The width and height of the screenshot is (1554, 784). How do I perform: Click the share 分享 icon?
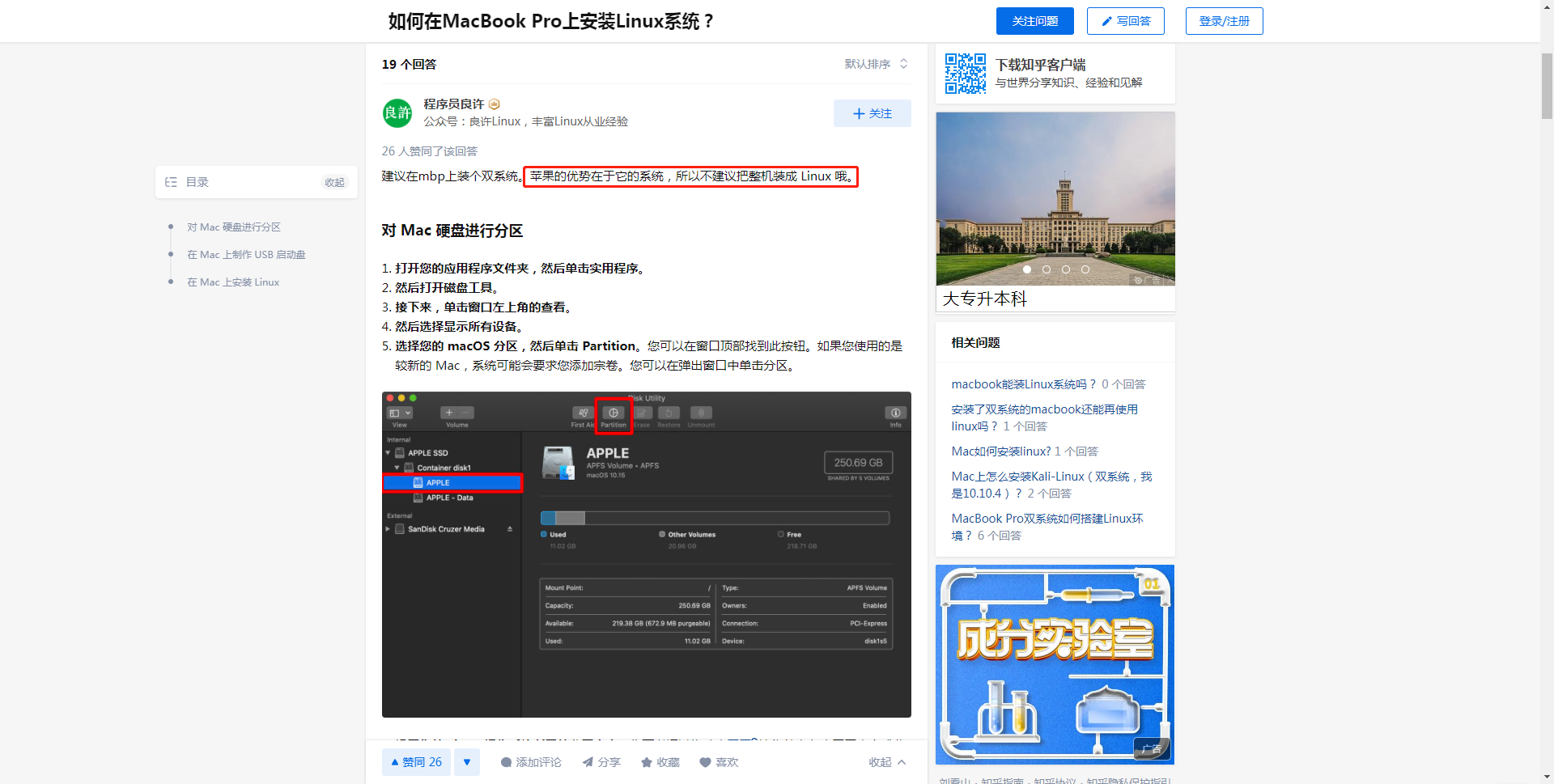tap(588, 762)
